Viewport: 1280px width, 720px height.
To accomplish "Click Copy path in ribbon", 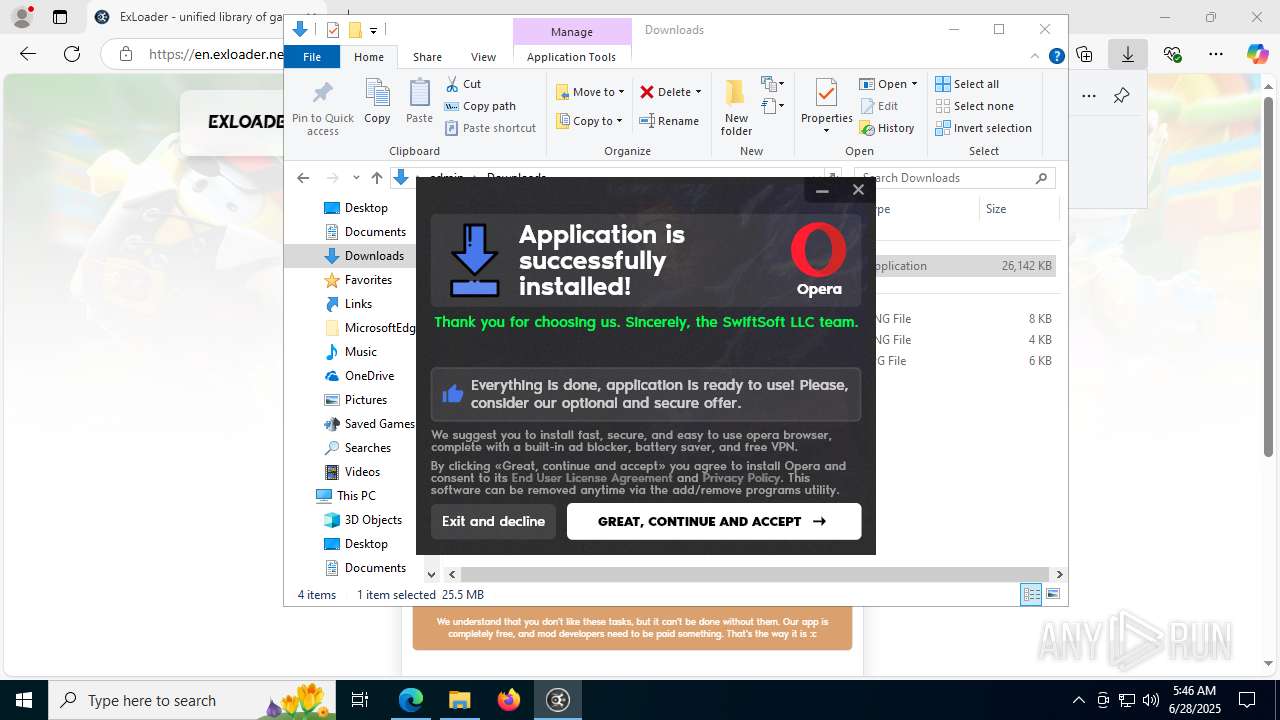I will click(x=480, y=106).
